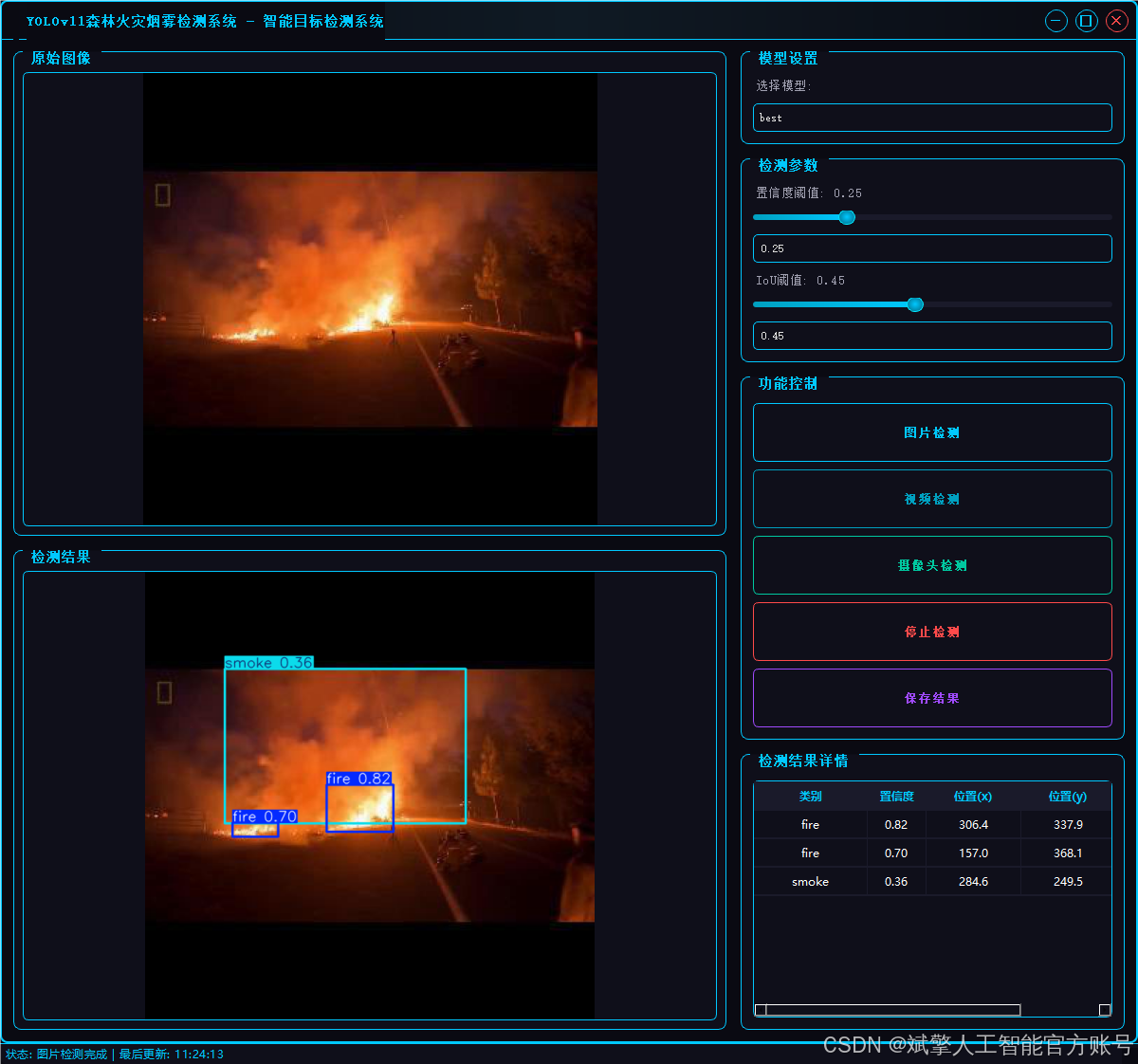Click the window title YOLOv11森林火灾烟雾检测系统
The width and height of the screenshot is (1138, 1064).
click(x=132, y=21)
